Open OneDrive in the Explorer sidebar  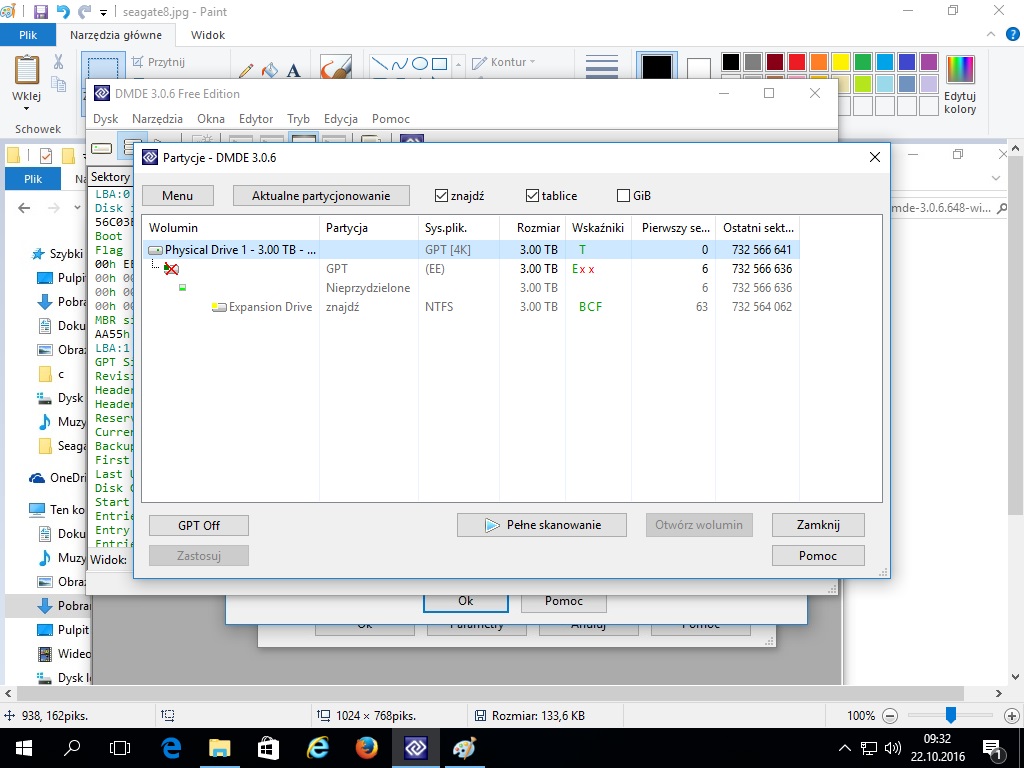tap(57, 478)
